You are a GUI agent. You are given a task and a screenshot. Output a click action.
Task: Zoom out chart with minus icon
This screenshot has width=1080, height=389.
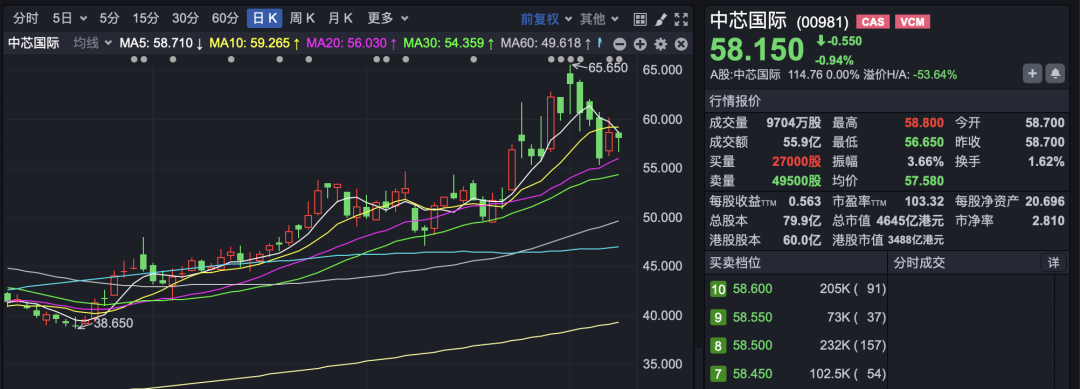619,45
